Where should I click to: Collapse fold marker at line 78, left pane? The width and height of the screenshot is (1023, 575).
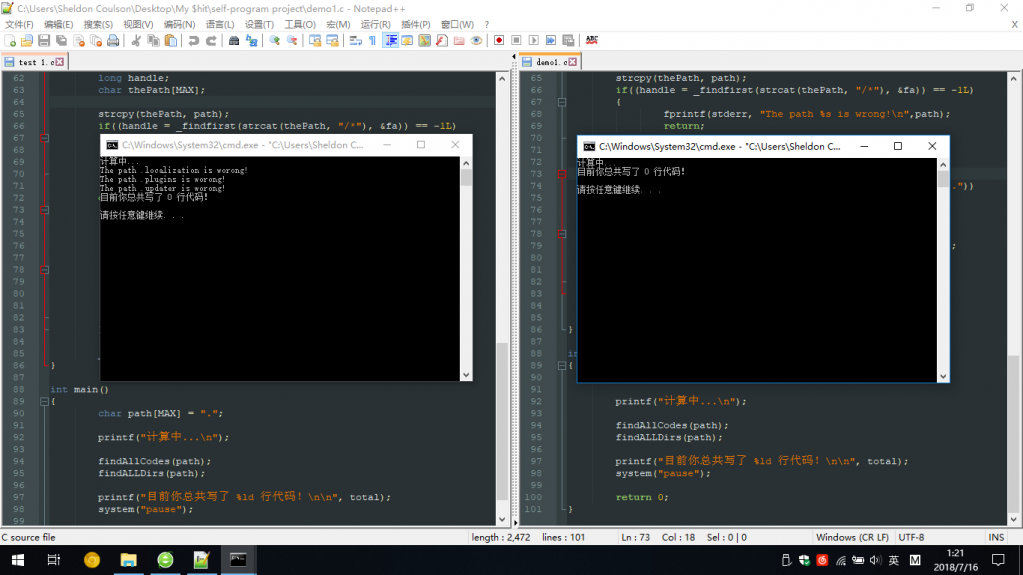pyautogui.click(x=44, y=270)
